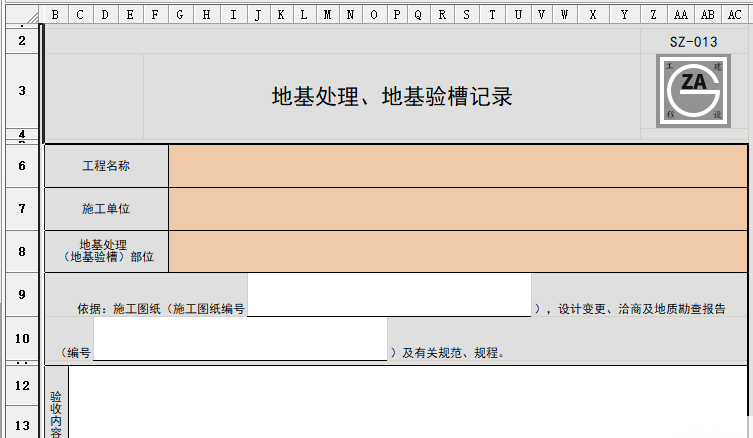Select the 工程名称 label cell
This screenshot has height=438, width=753.
[x=106, y=166]
